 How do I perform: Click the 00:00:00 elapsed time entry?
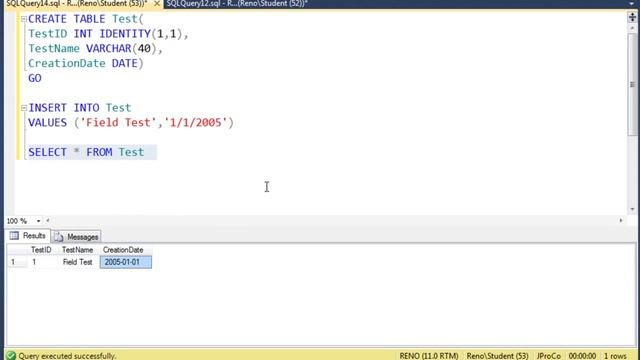tap(582, 356)
